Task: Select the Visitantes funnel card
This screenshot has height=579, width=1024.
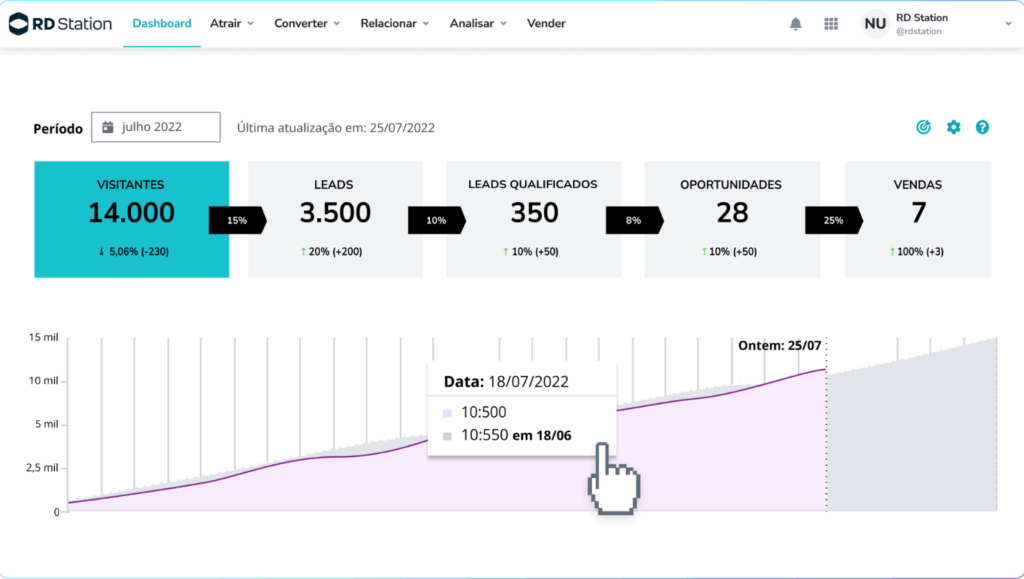Action: [x=131, y=219]
